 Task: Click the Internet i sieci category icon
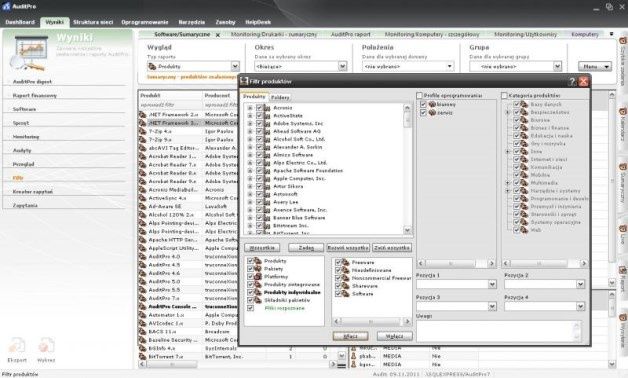coord(524,159)
